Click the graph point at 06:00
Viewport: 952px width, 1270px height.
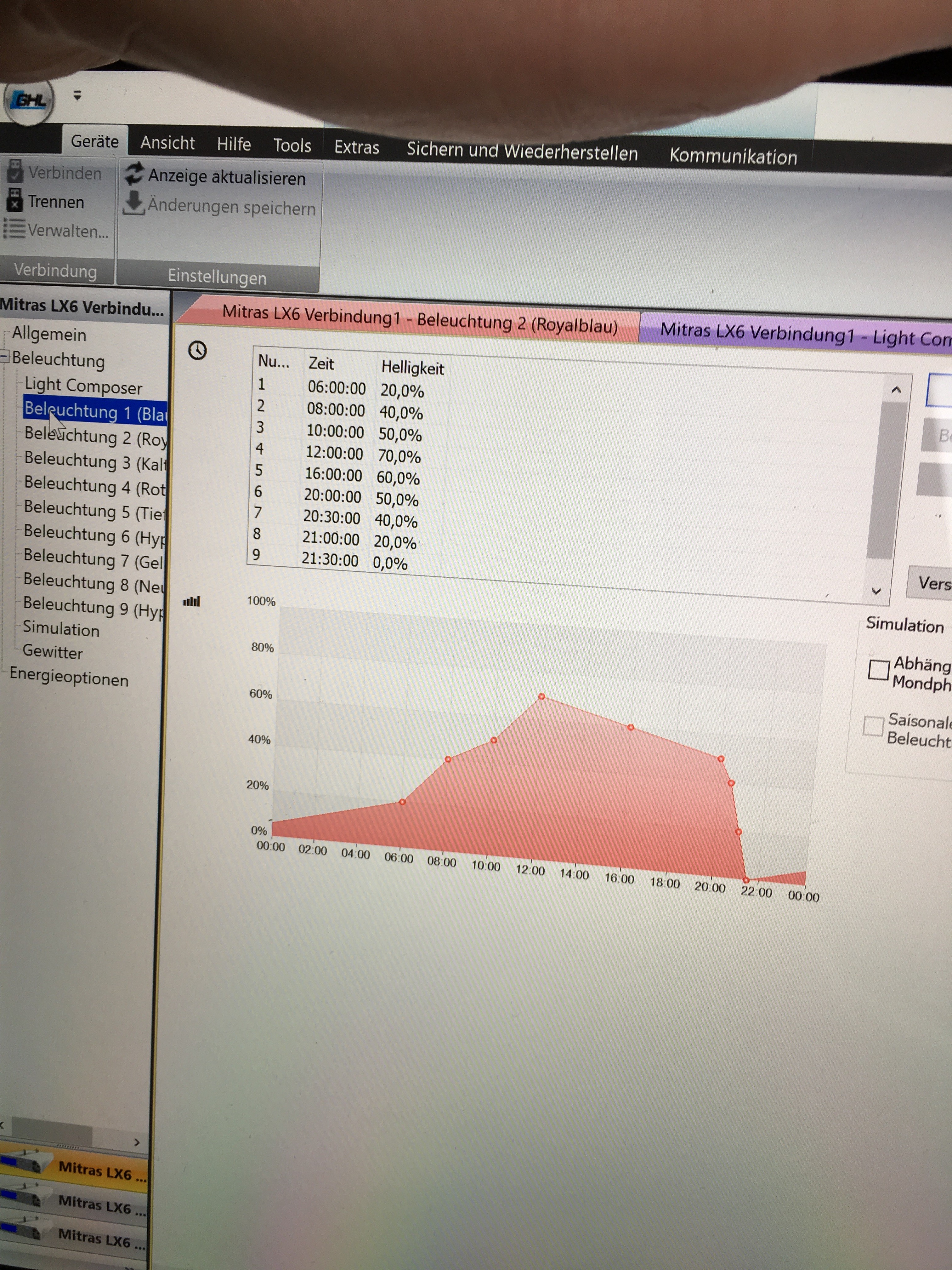[x=402, y=802]
